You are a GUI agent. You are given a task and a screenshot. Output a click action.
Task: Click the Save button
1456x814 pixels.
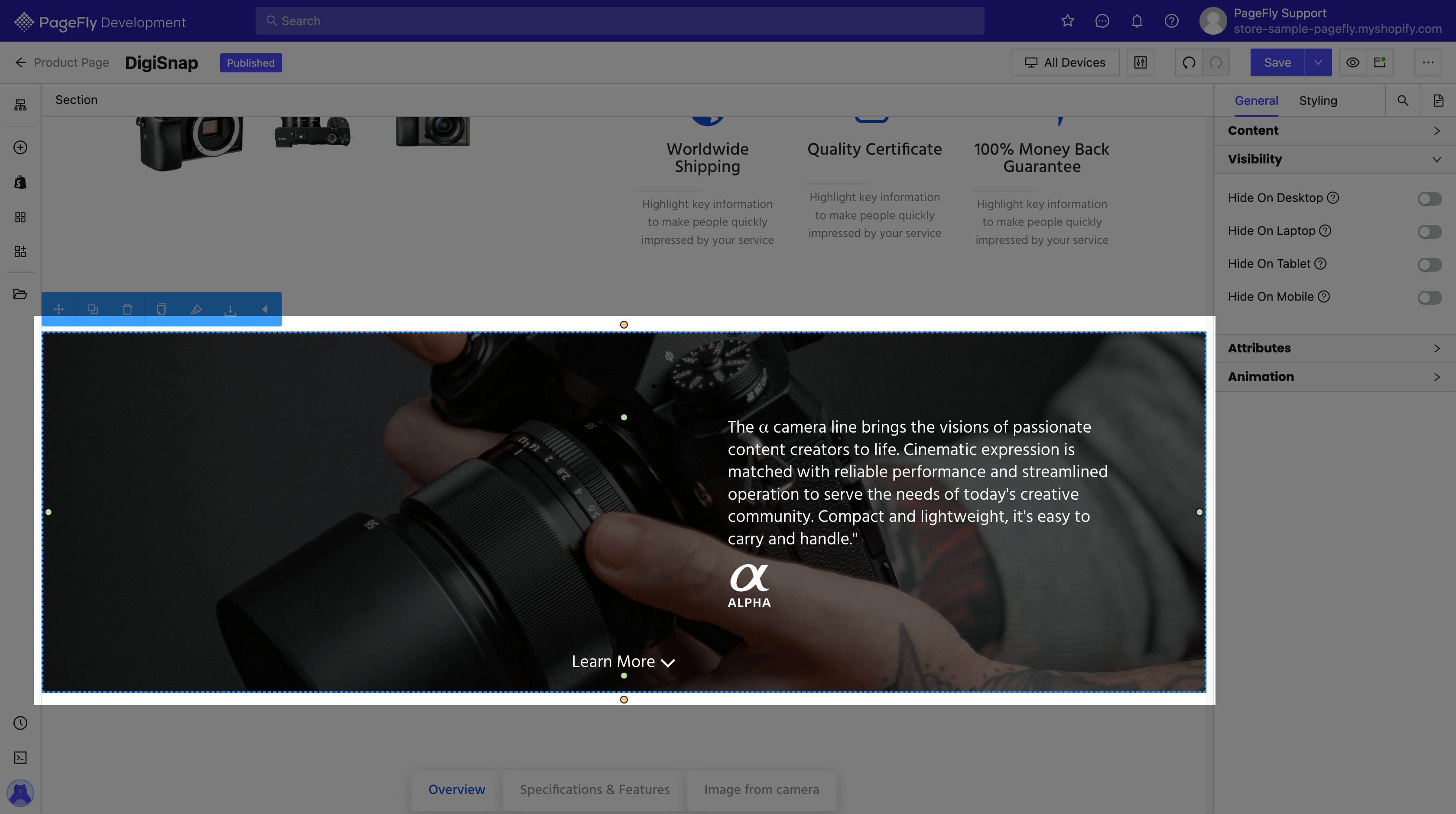(x=1277, y=62)
